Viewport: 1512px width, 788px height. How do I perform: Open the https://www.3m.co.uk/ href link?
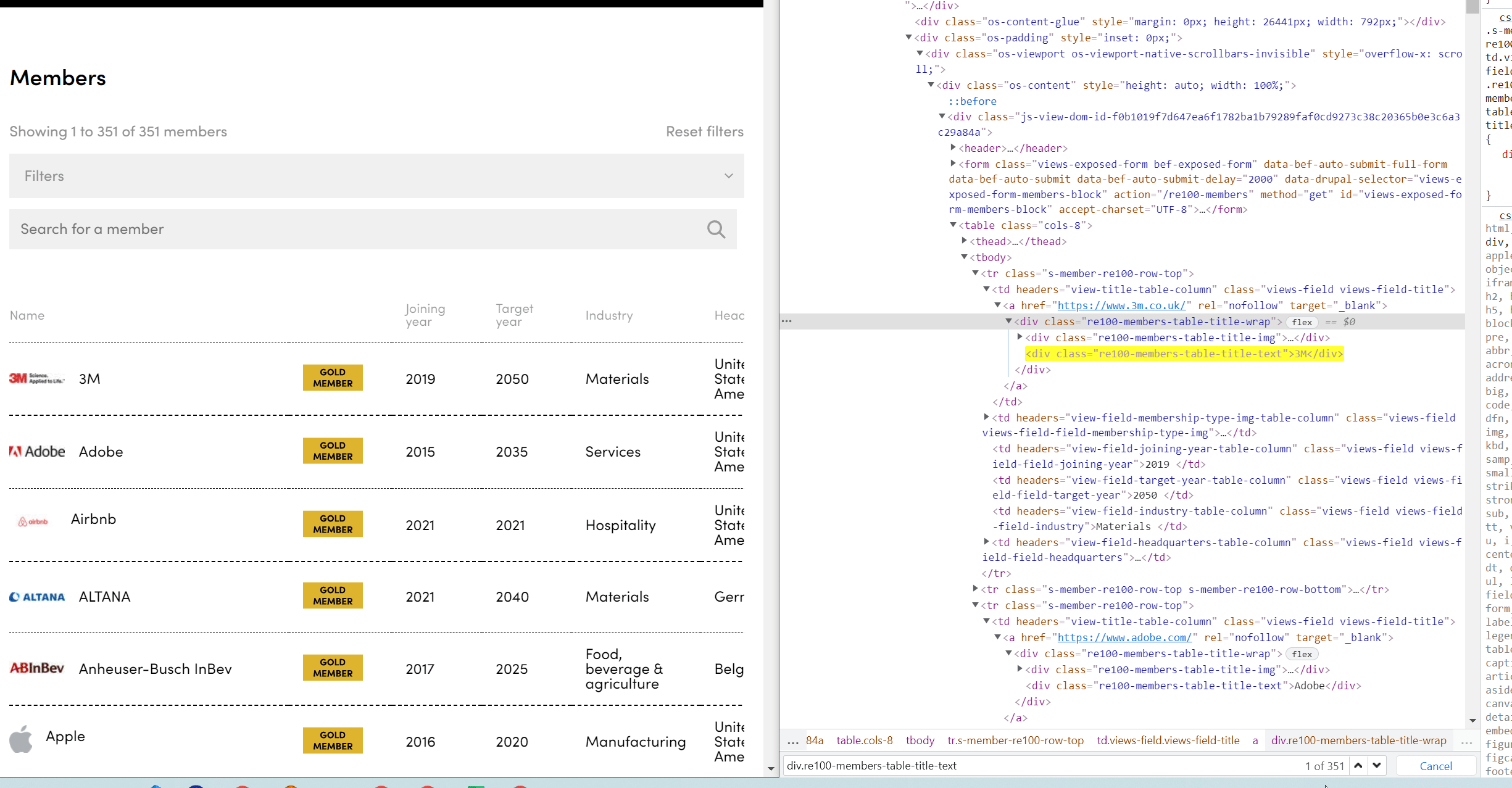1121,305
